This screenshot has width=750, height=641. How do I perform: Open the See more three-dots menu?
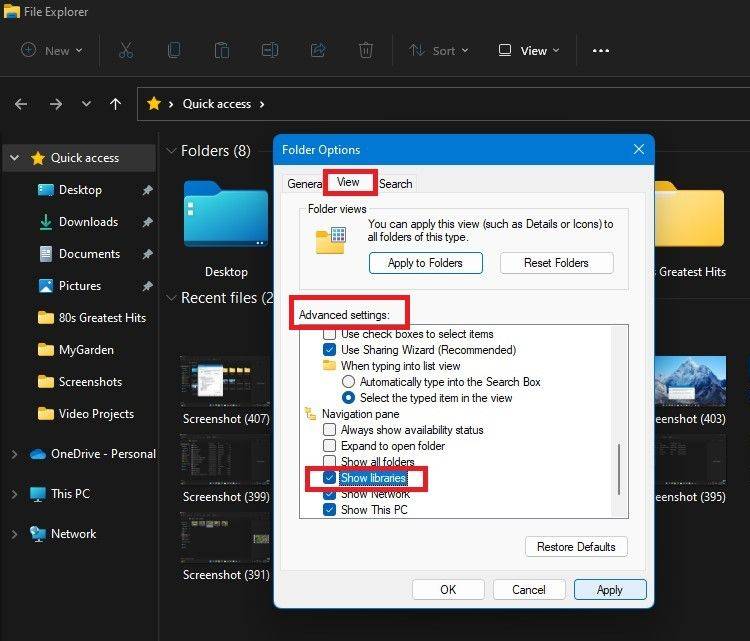click(x=601, y=51)
